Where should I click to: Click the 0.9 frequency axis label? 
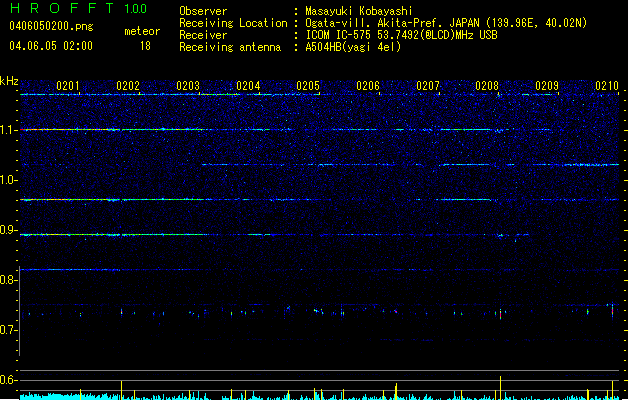[x=9, y=230]
